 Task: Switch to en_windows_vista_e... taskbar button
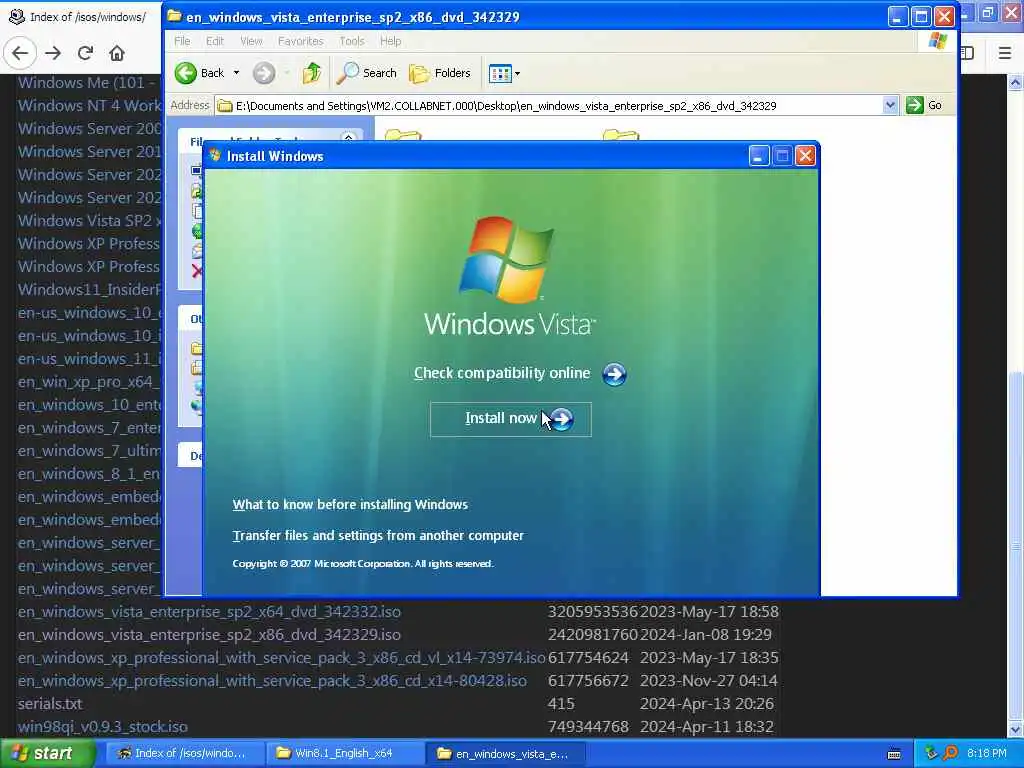[x=503, y=754]
